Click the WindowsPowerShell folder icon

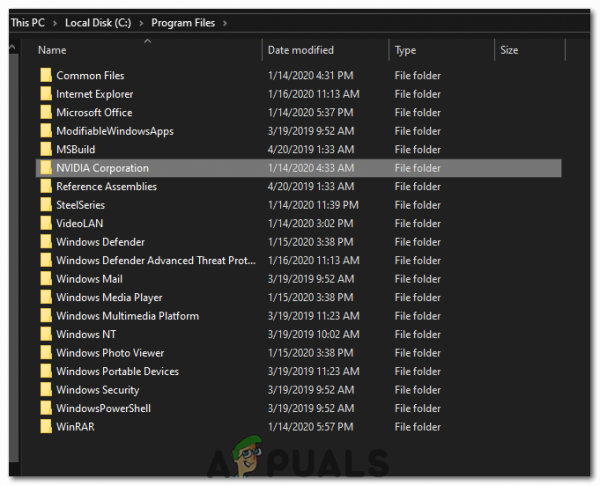click(x=46, y=408)
